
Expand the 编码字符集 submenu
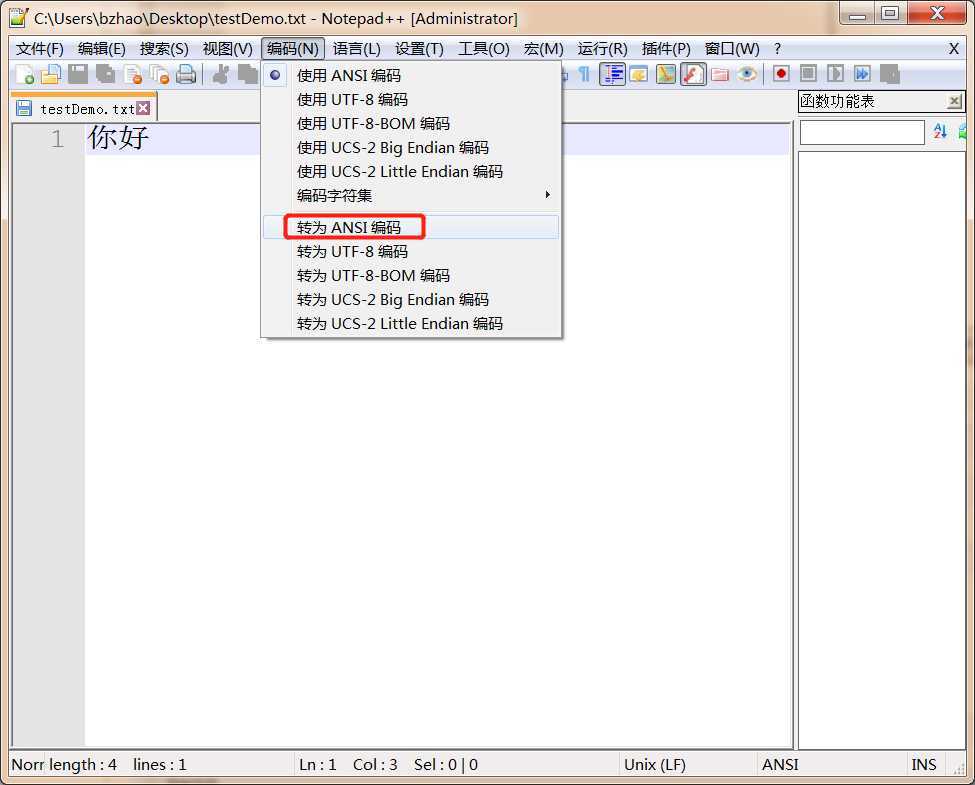411,195
